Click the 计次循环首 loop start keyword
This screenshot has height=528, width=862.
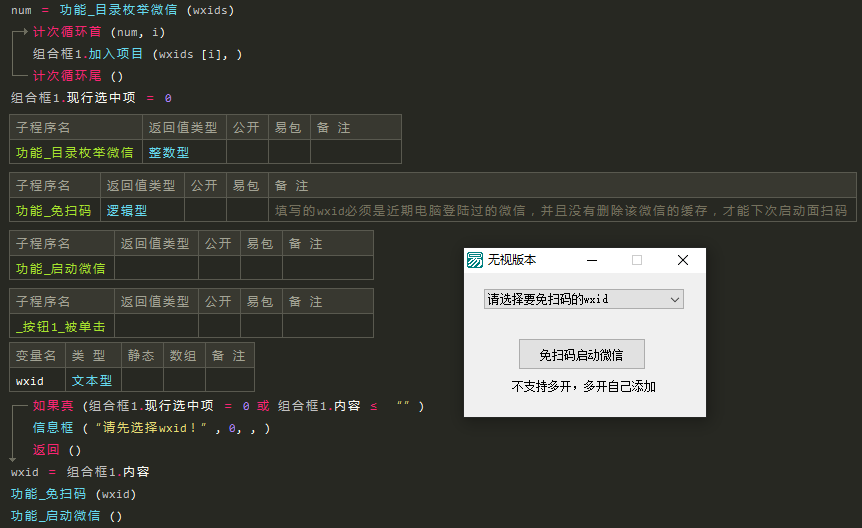(x=67, y=32)
